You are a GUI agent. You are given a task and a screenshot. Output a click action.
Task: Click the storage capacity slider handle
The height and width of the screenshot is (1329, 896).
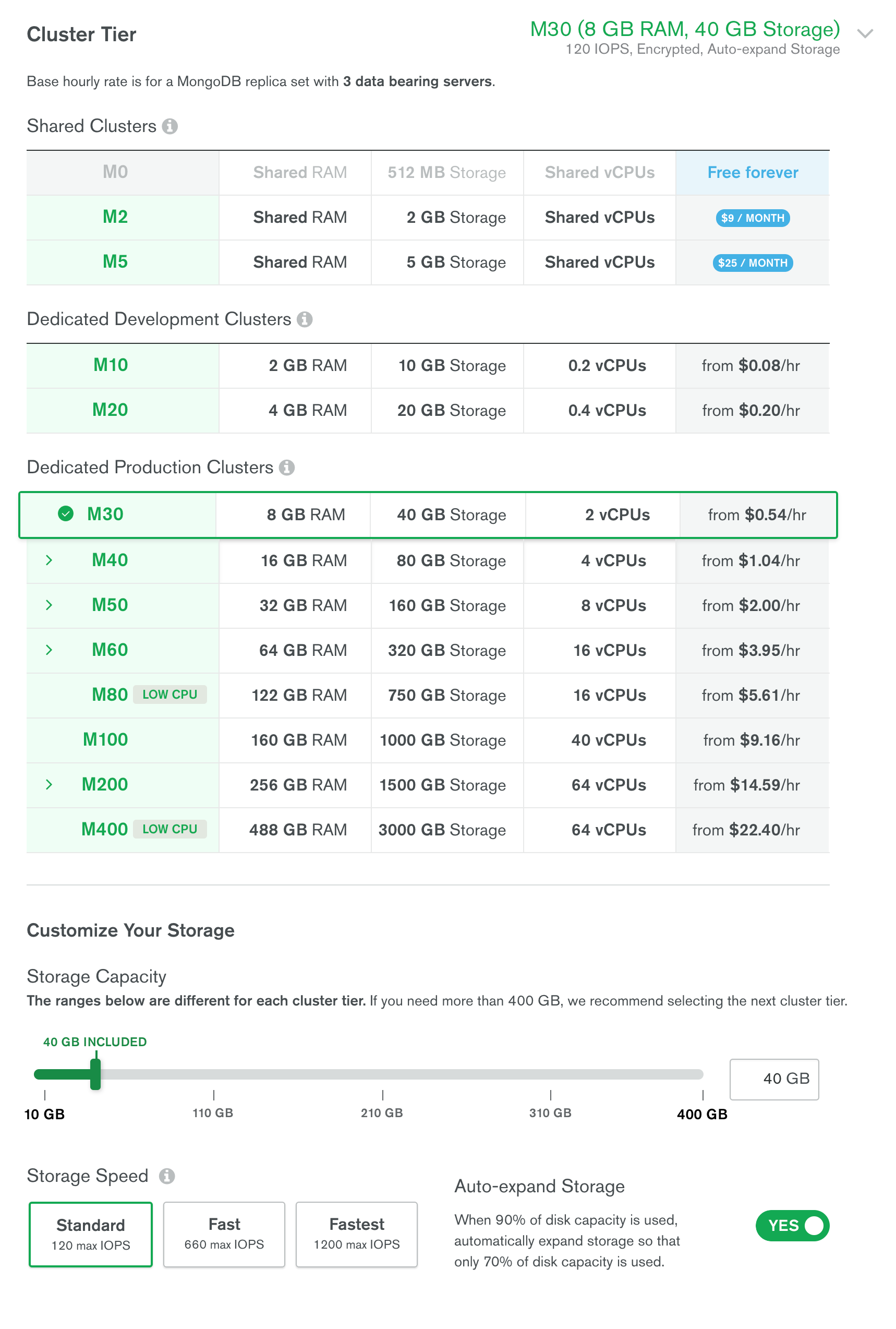click(95, 1074)
